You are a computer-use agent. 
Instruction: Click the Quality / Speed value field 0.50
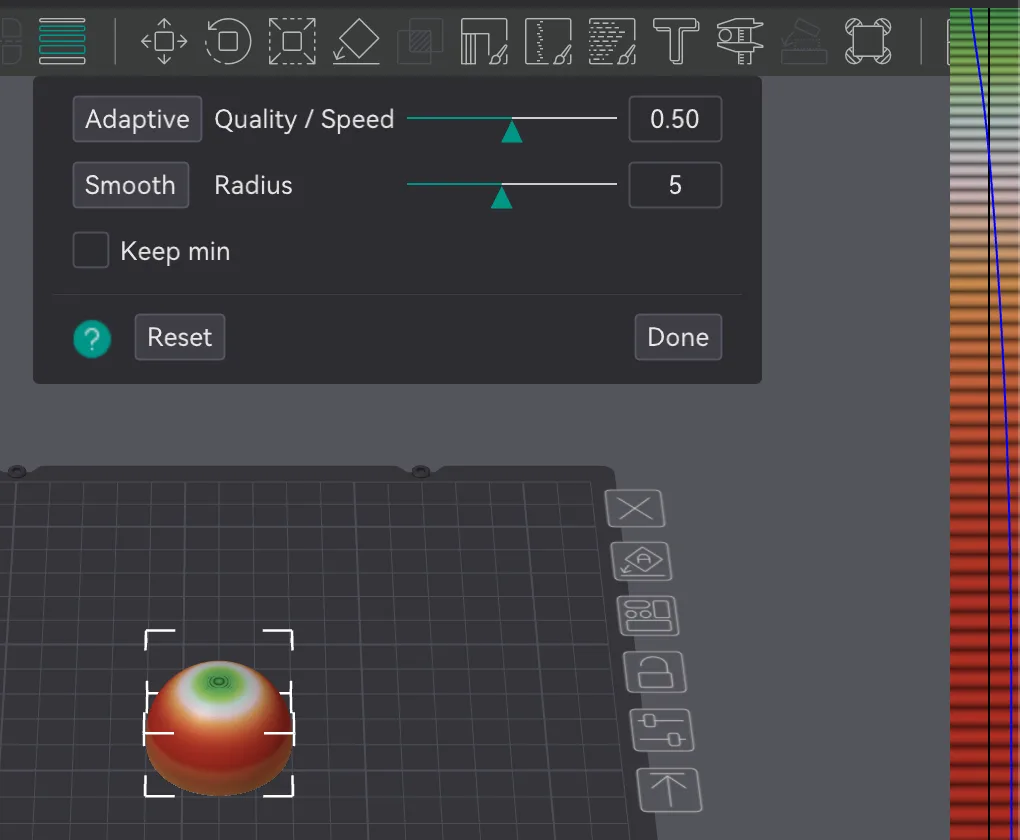[x=675, y=119]
